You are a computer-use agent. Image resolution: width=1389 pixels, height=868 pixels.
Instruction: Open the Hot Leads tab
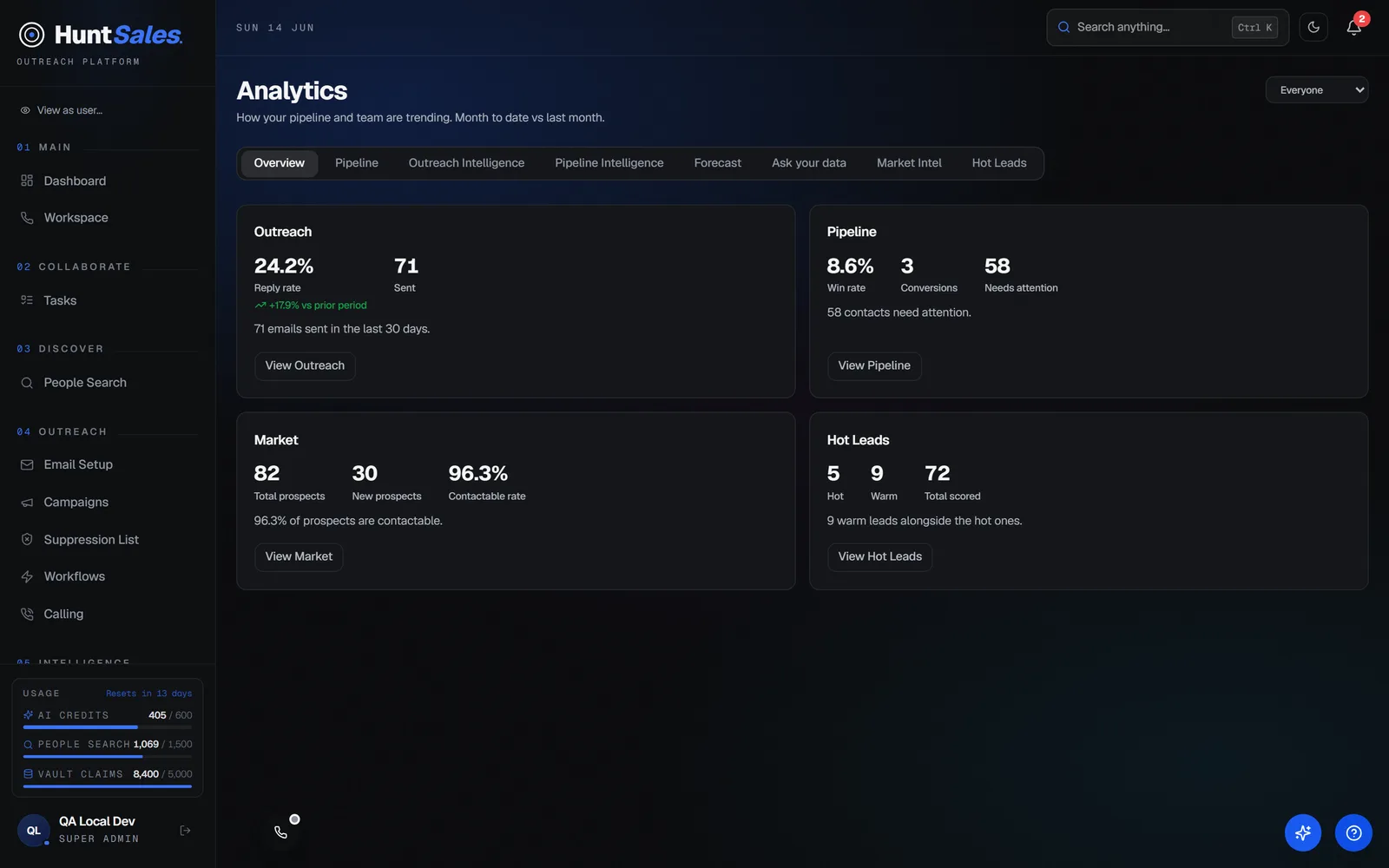999,163
